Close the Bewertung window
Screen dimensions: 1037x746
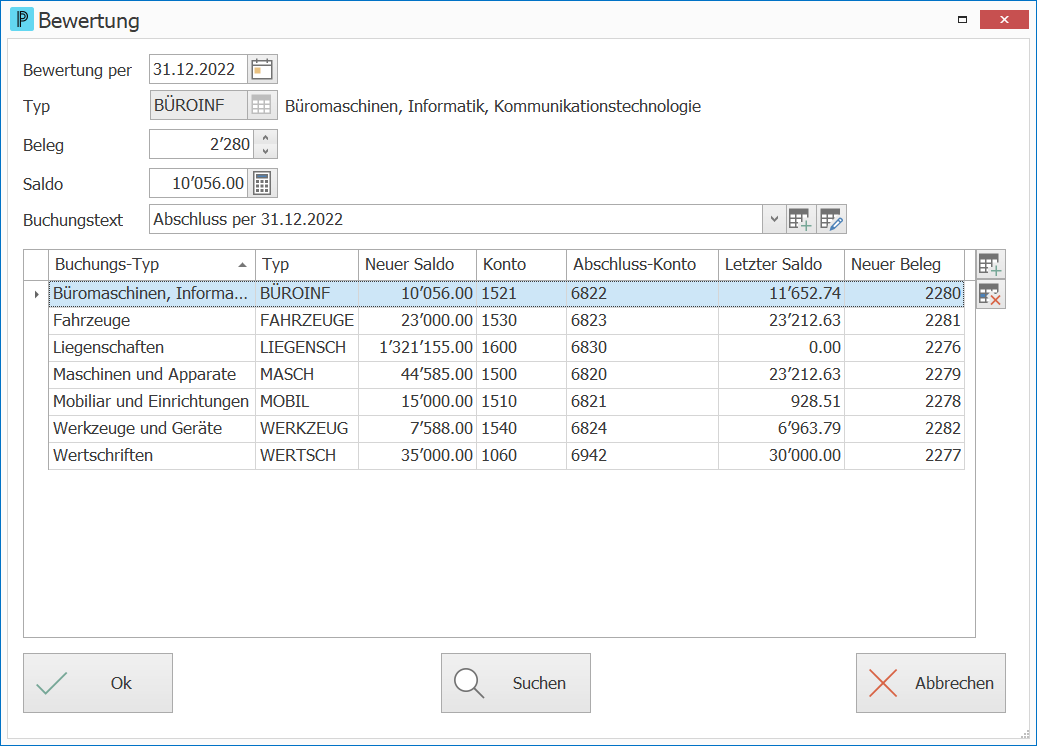[1004, 20]
